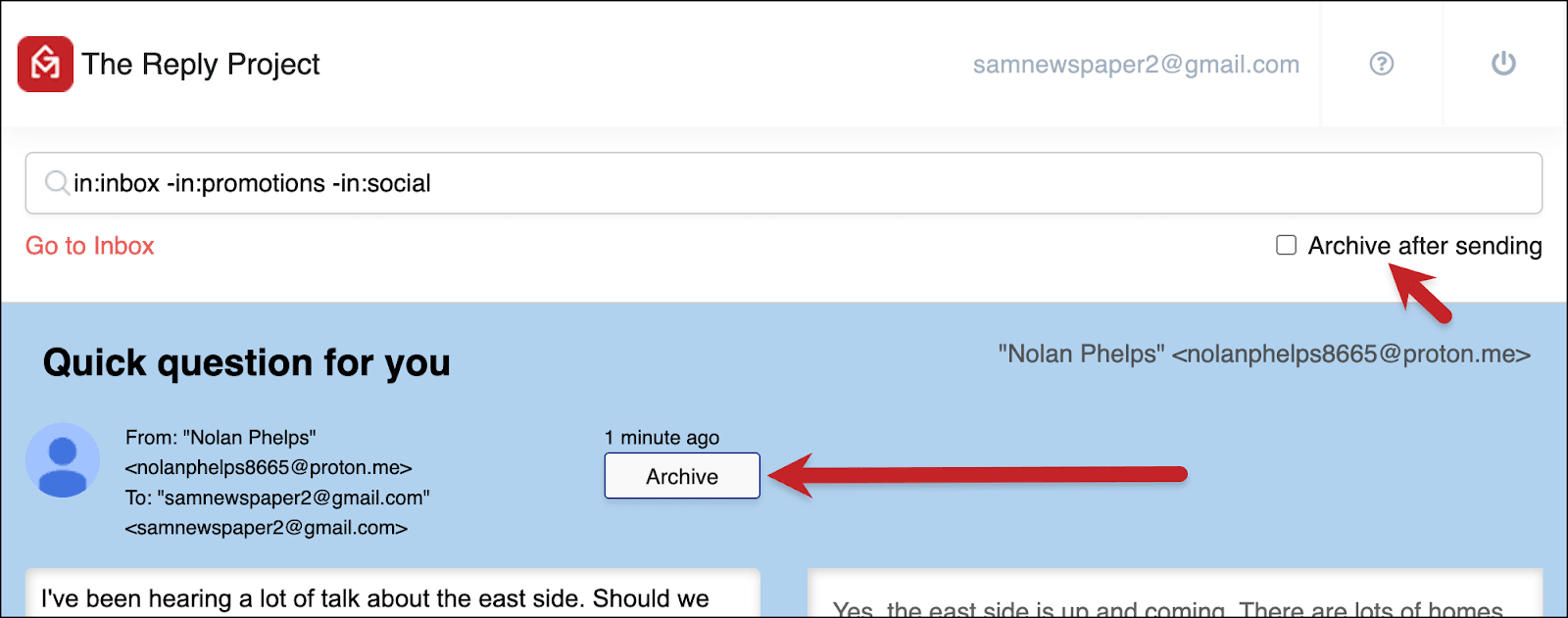Viewport: 1568px width, 618px height.
Task: Click the "1 minute ago" timestamp
Action: tap(661, 438)
